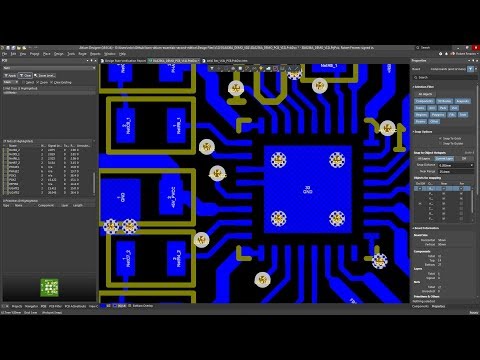Toggle Vias in the Selection Filter

point(454,108)
